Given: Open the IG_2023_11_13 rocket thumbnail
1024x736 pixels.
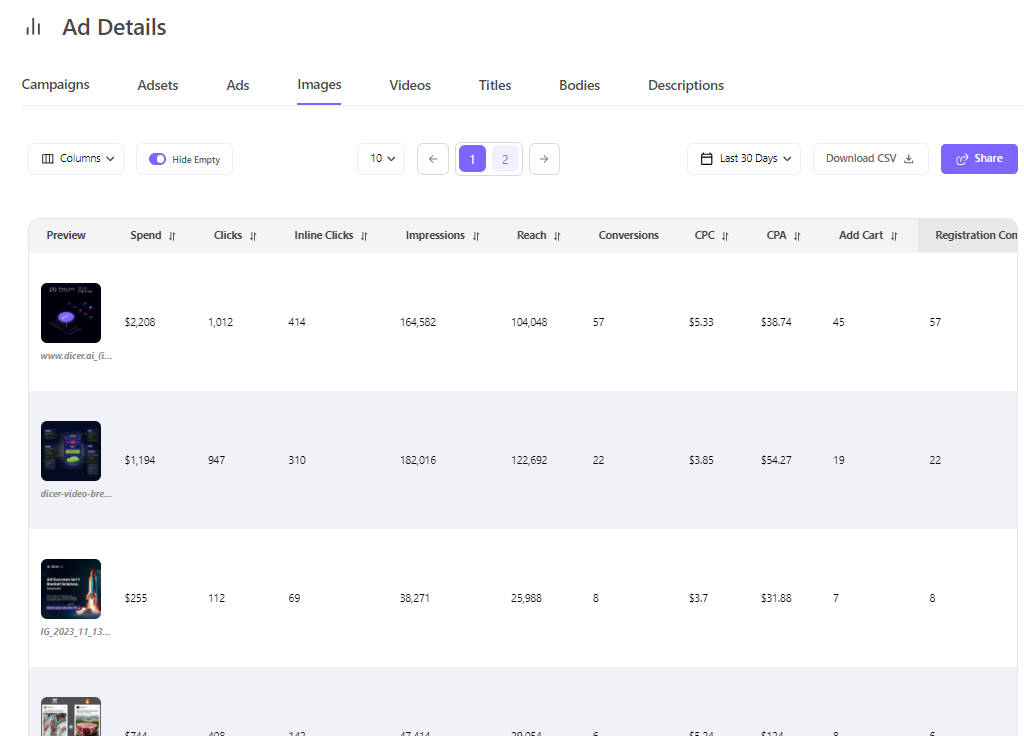Looking at the screenshot, I should [x=71, y=589].
